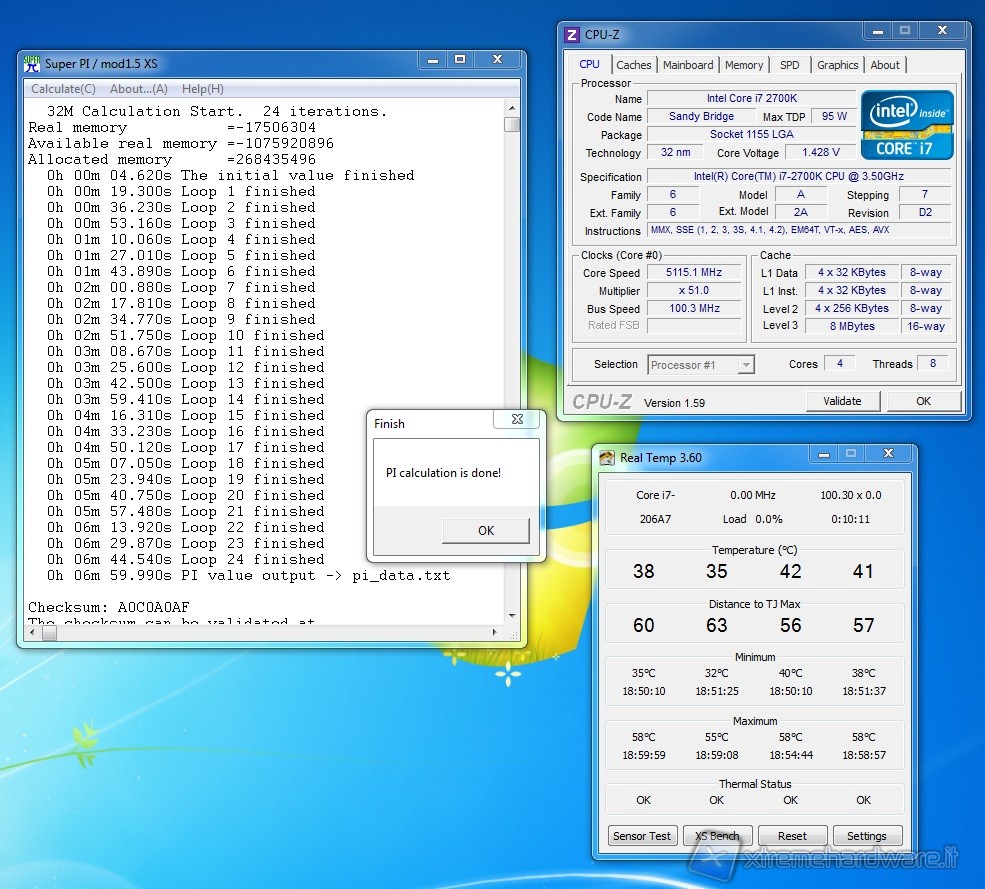Click the CPU-Z title bar icon
This screenshot has height=889, width=985.
572,34
